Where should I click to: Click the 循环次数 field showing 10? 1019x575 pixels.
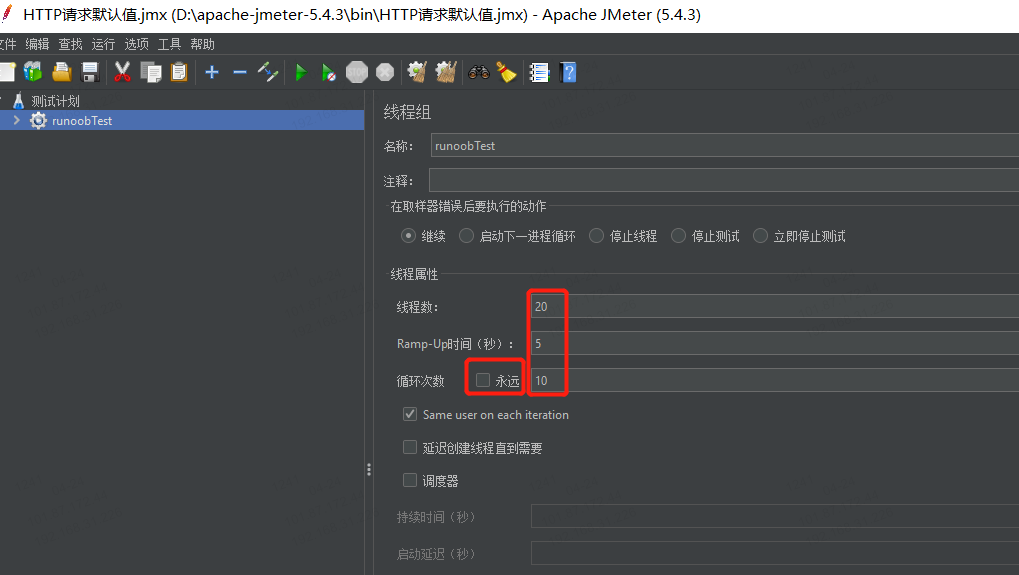[x=775, y=380]
